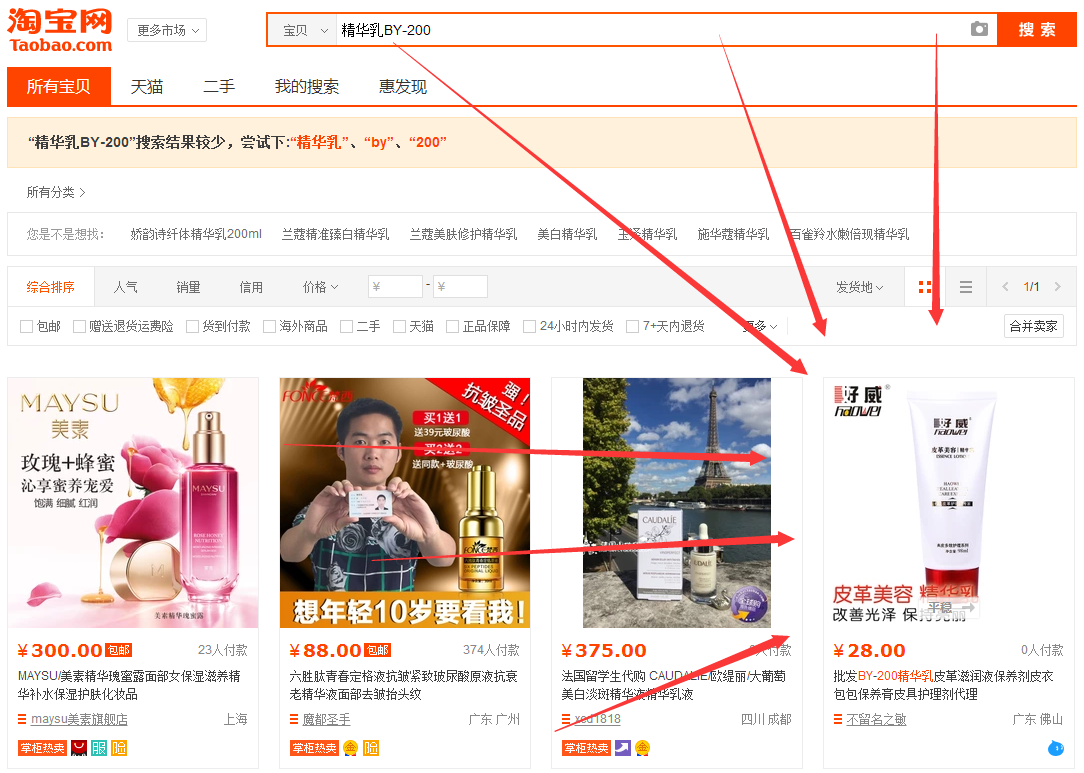Click the arrow badge under xcd1818
Screen dimensions: 1084x773
(622, 748)
